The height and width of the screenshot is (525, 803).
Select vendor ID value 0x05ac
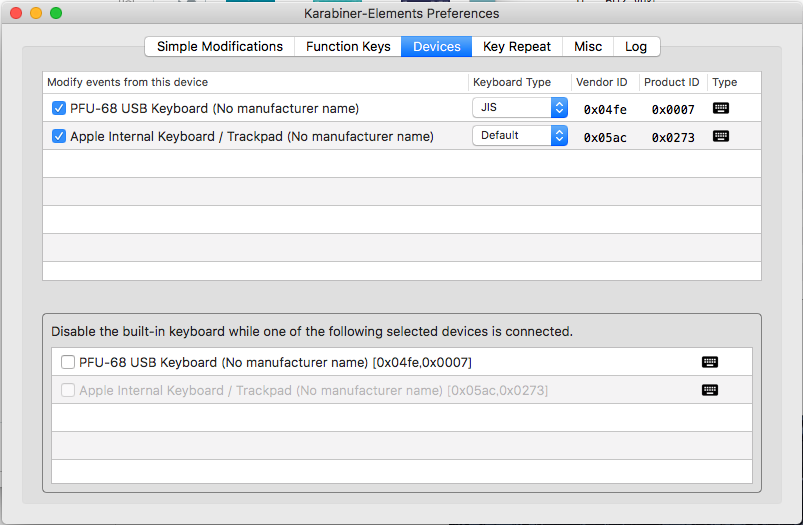pyautogui.click(x=605, y=138)
